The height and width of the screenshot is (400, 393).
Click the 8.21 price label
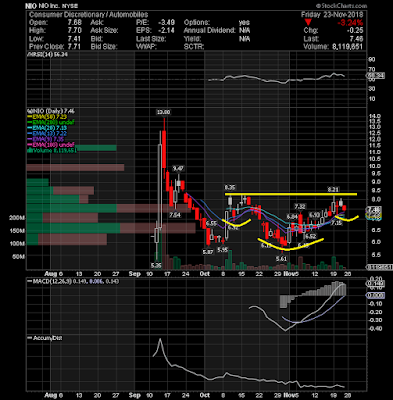[x=333, y=190]
